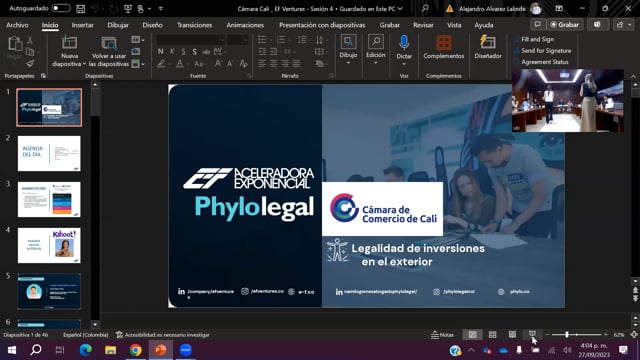
Task: Center the text alignment
Action: pos(273,64)
